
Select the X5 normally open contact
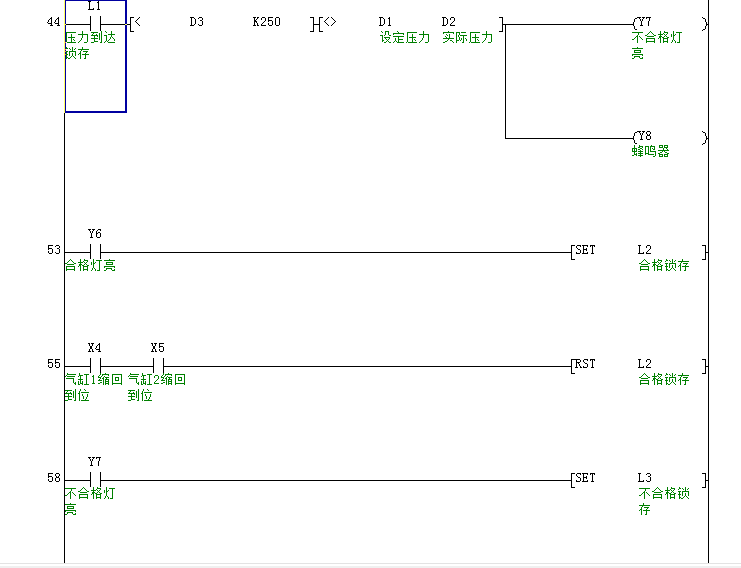pyautogui.click(x=157, y=365)
